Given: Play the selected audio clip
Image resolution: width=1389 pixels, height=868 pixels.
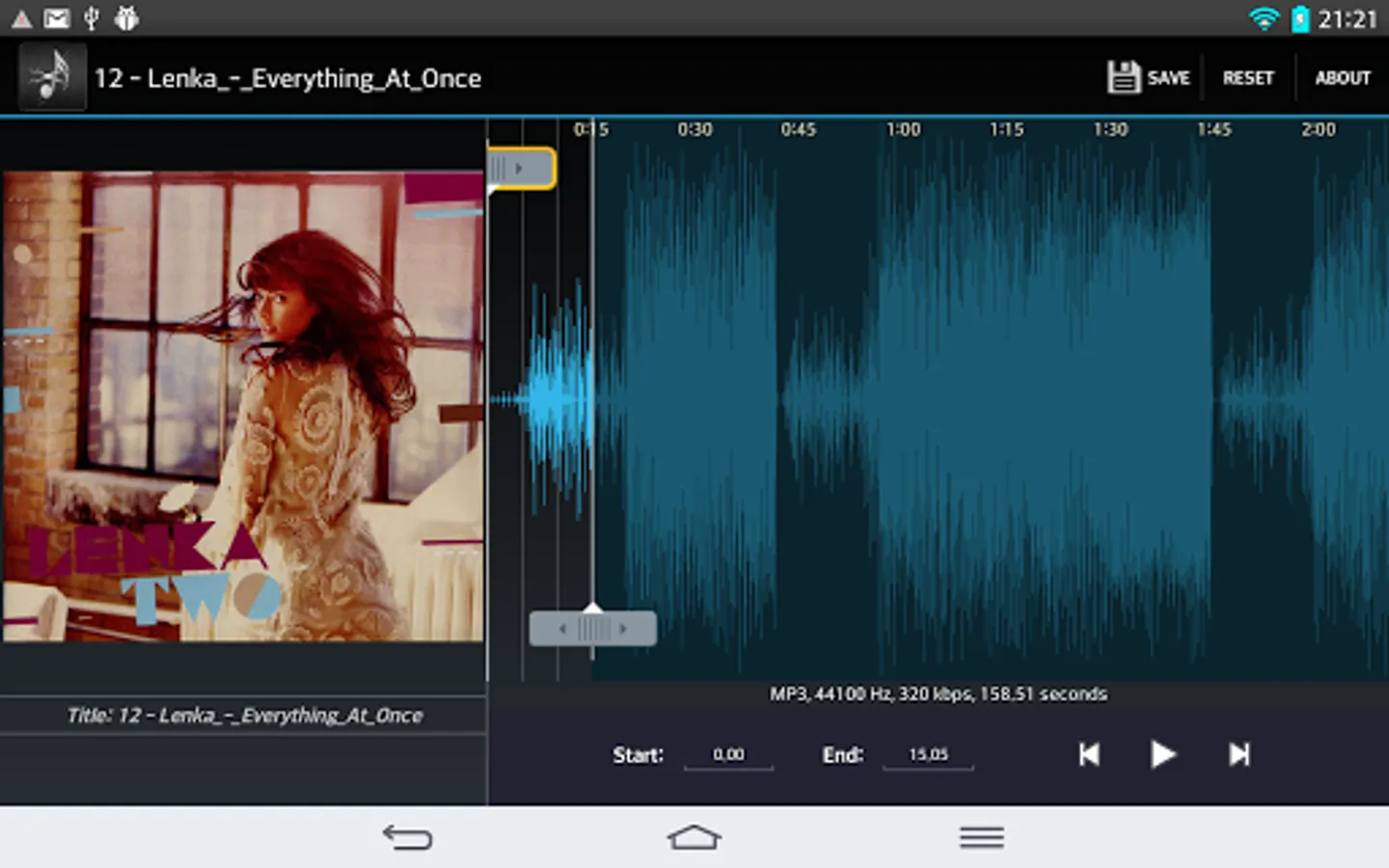Looking at the screenshot, I should tap(1163, 754).
